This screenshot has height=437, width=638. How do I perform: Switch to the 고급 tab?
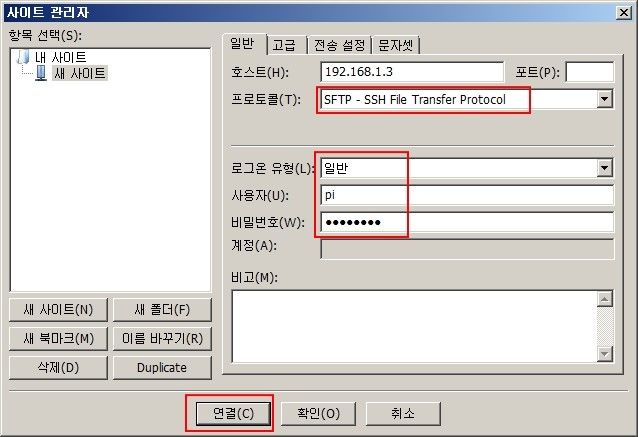pyautogui.click(x=285, y=45)
